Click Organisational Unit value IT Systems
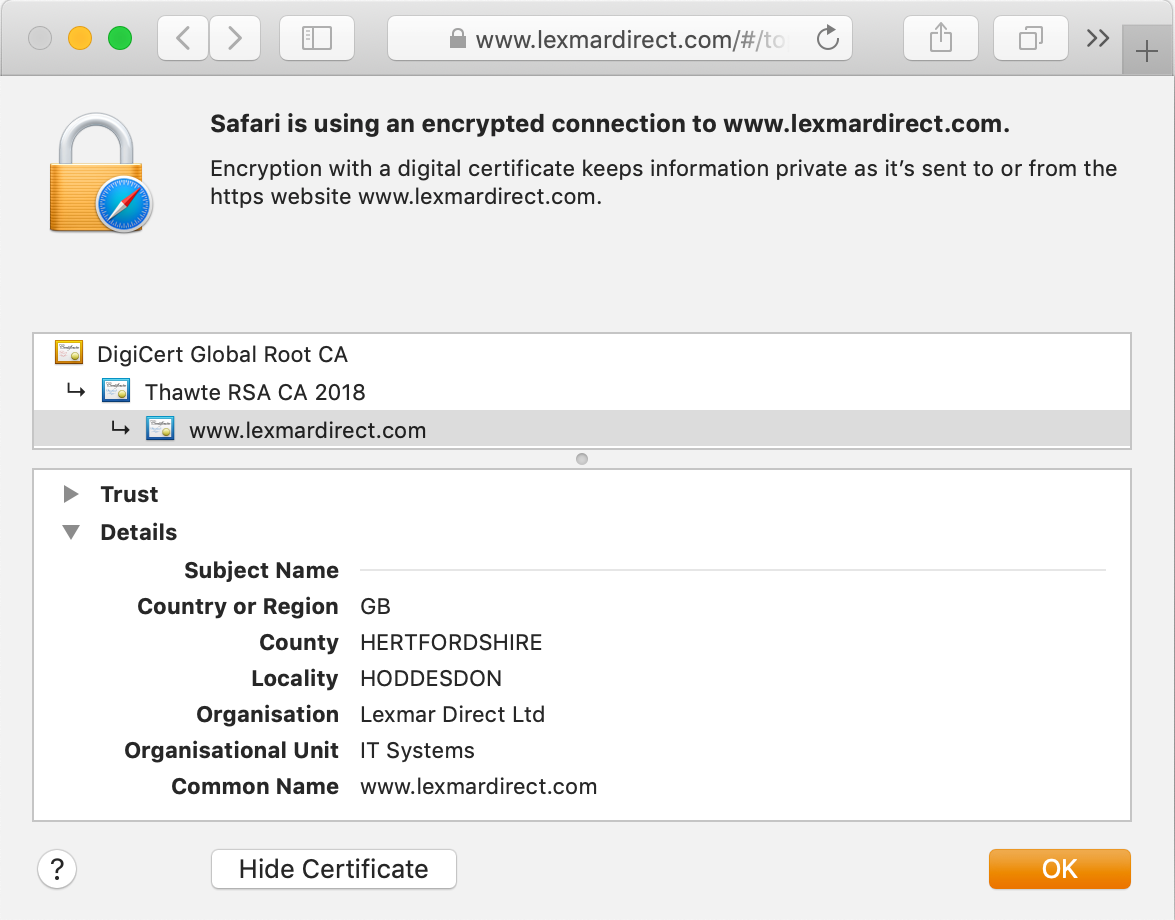The height and width of the screenshot is (920, 1175). pos(417,750)
